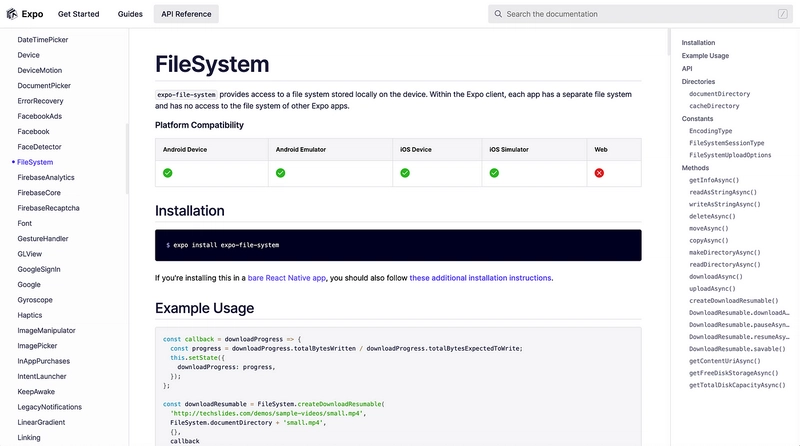Open the Guides tab
The image size is (800, 446).
pyautogui.click(x=130, y=14)
